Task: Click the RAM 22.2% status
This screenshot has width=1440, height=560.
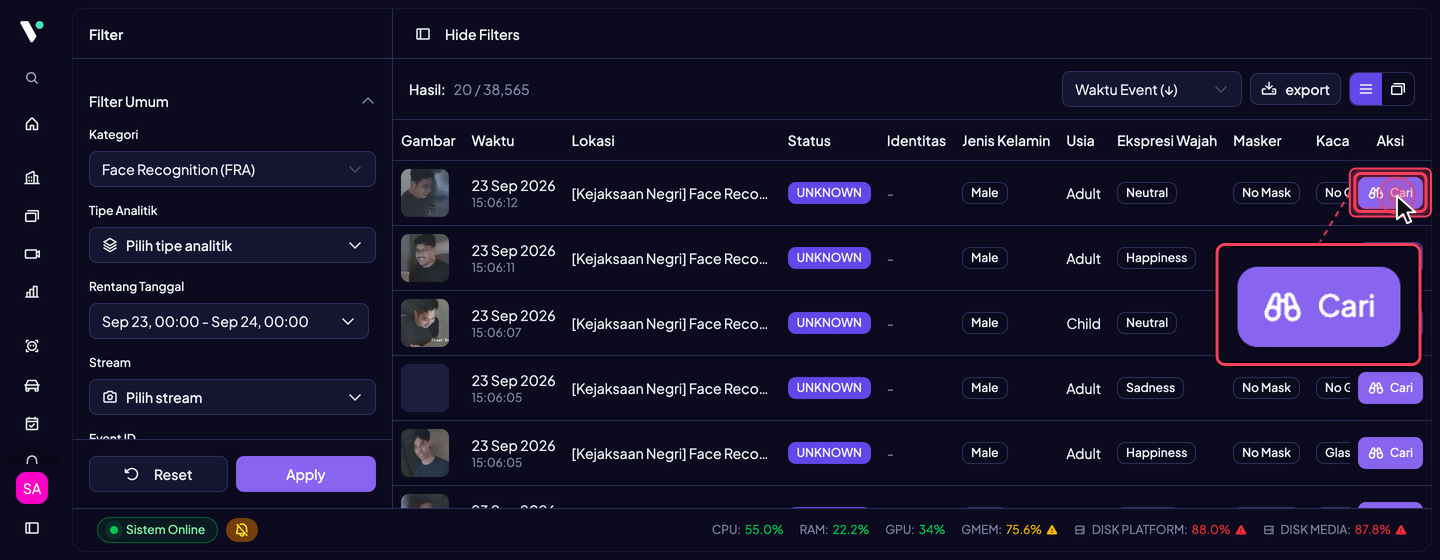Action: pyautogui.click(x=834, y=530)
